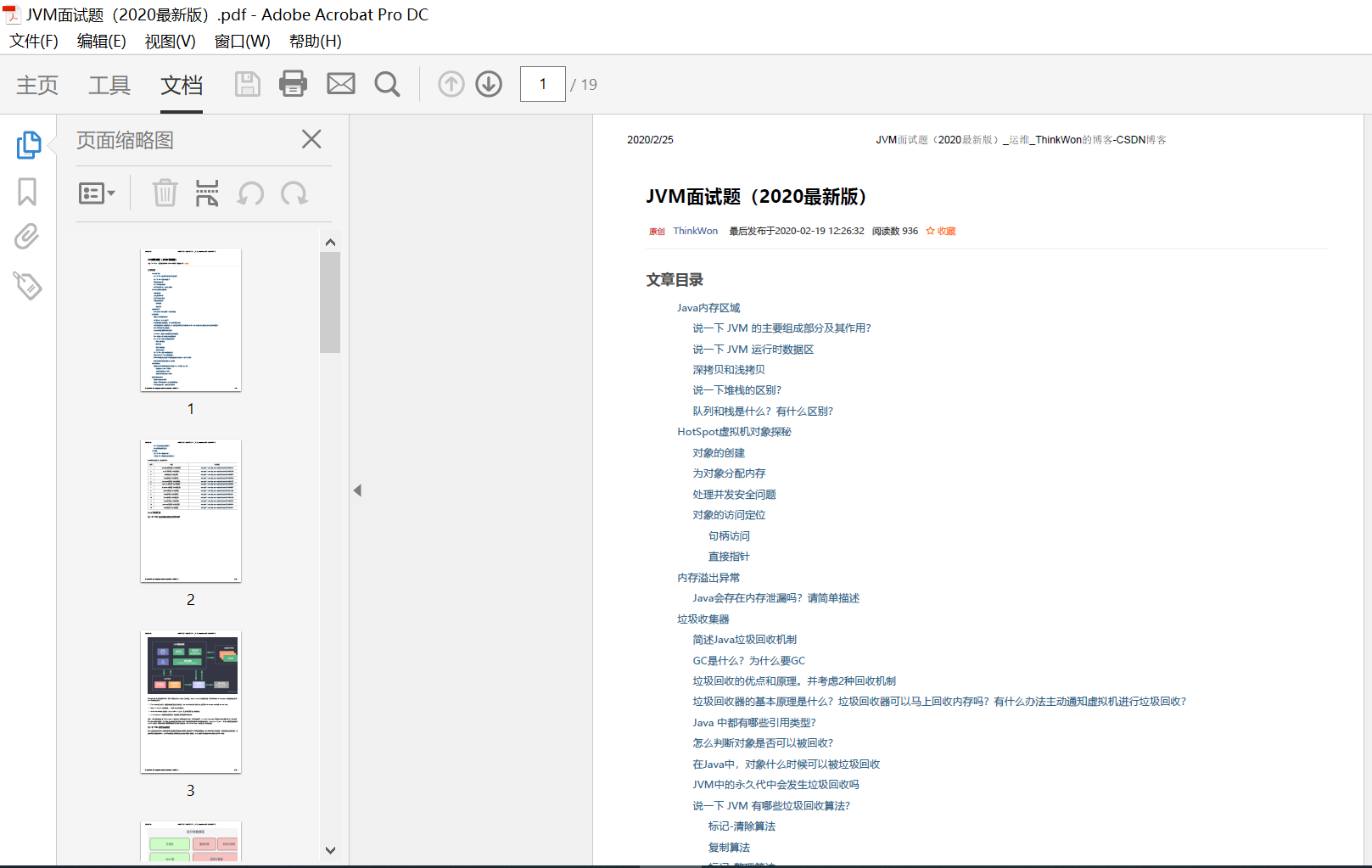Send file by email icon
Image resolution: width=1372 pixels, height=868 pixels.
341,84
